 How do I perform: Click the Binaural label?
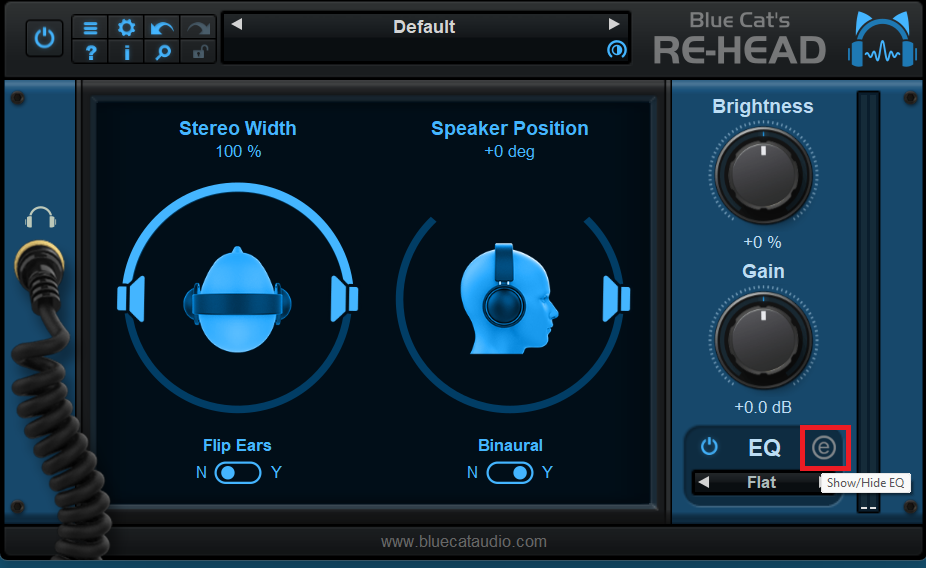pyautogui.click(x=510, y=445)
